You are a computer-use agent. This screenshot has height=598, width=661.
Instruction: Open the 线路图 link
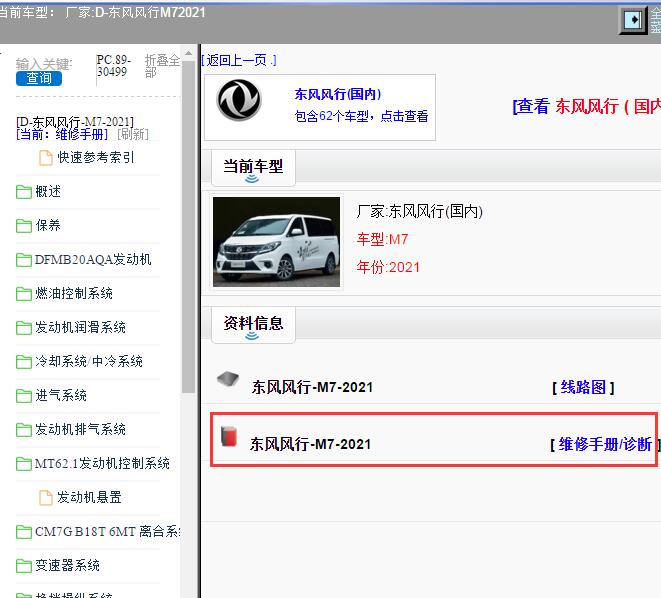point(583,387)
